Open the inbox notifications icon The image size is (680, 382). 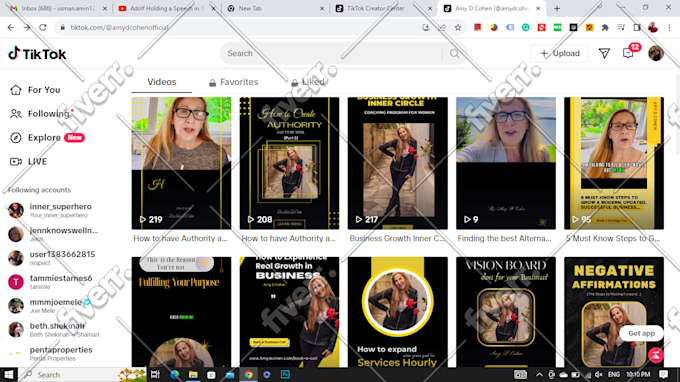pyautogui.click(x=628, y=53)
